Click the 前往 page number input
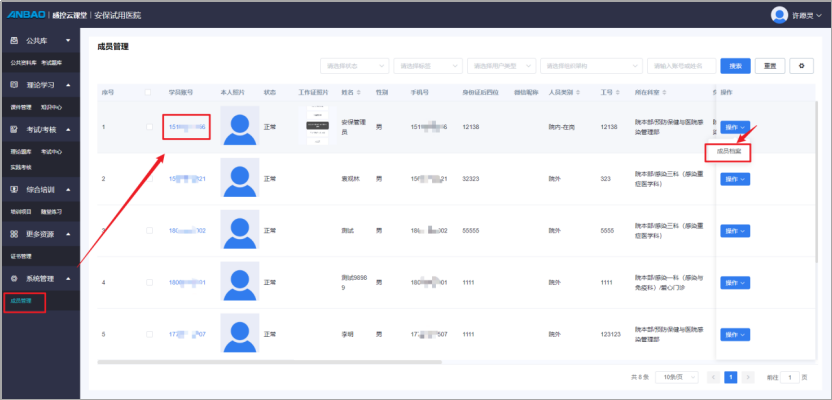 (790, 377)
